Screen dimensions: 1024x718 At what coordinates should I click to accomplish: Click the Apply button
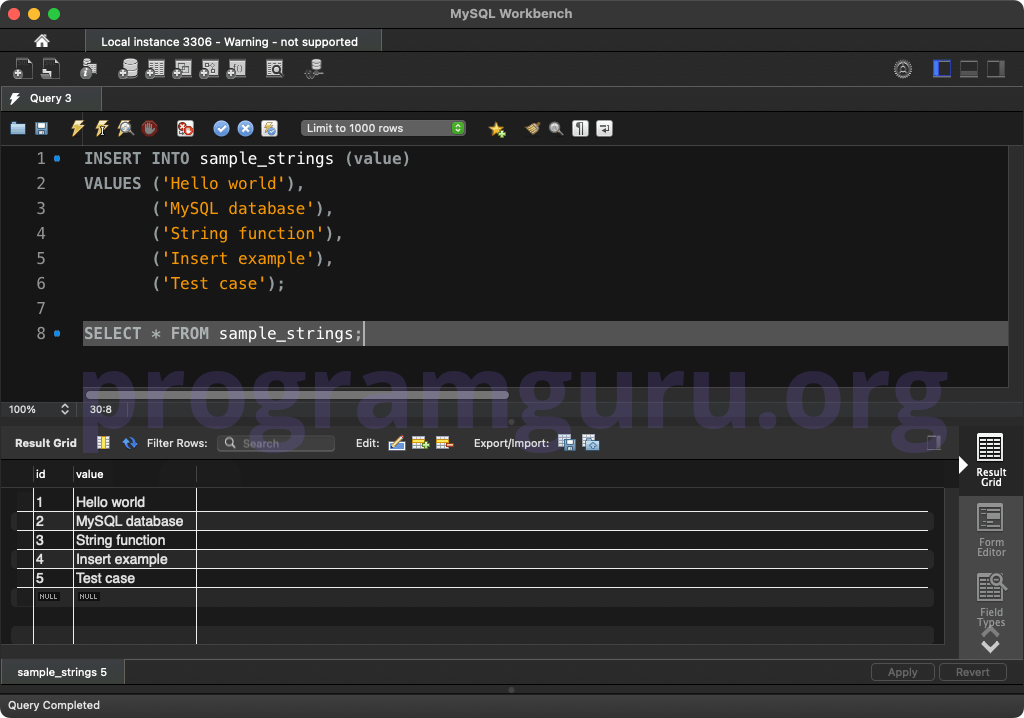(903, 672)
